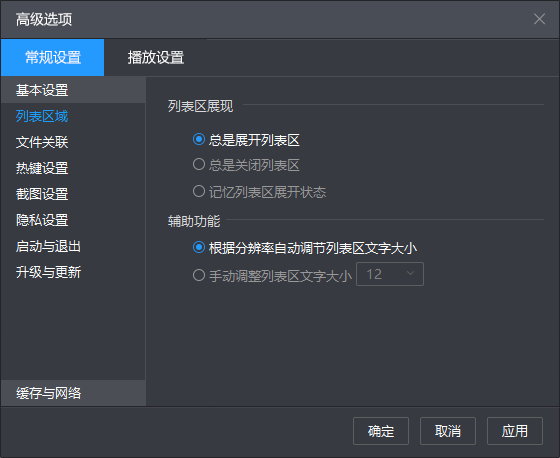Screen dimensions: 560x458
Task: Click the 取消 button
Action: click(x=448, y=431)
